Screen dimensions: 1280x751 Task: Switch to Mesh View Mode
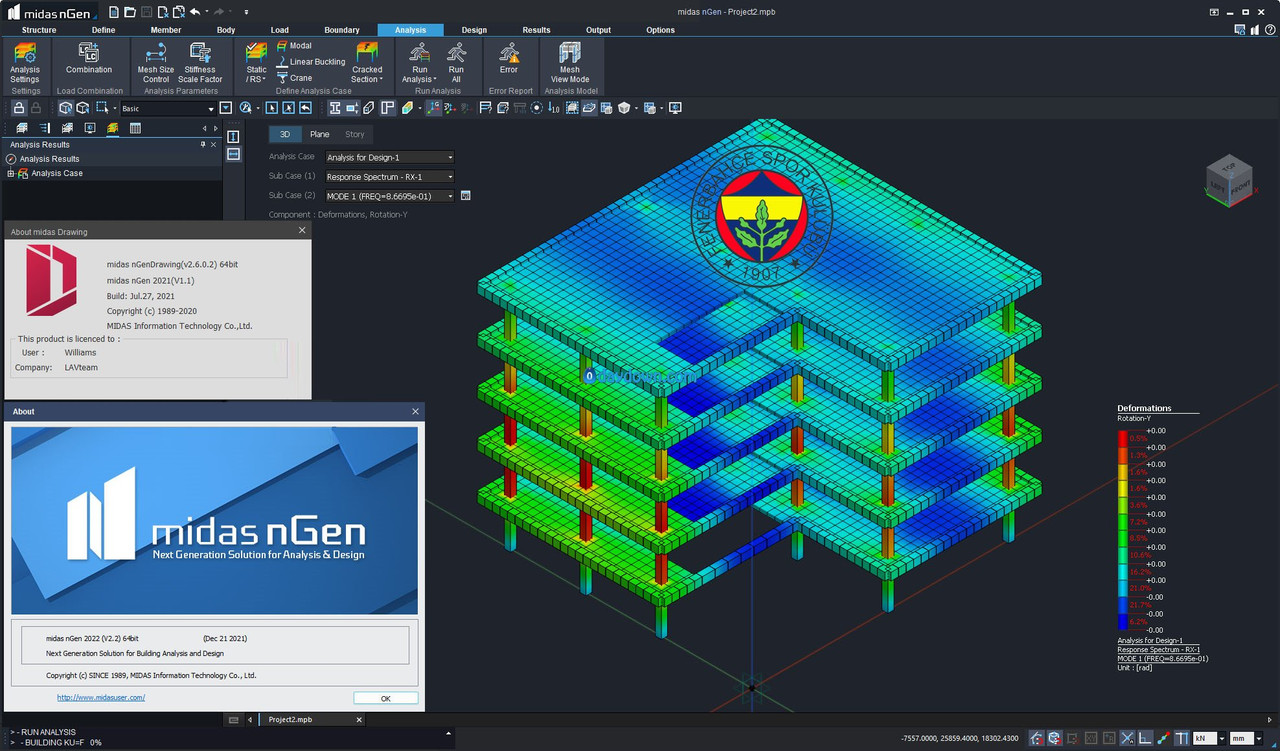570,63
